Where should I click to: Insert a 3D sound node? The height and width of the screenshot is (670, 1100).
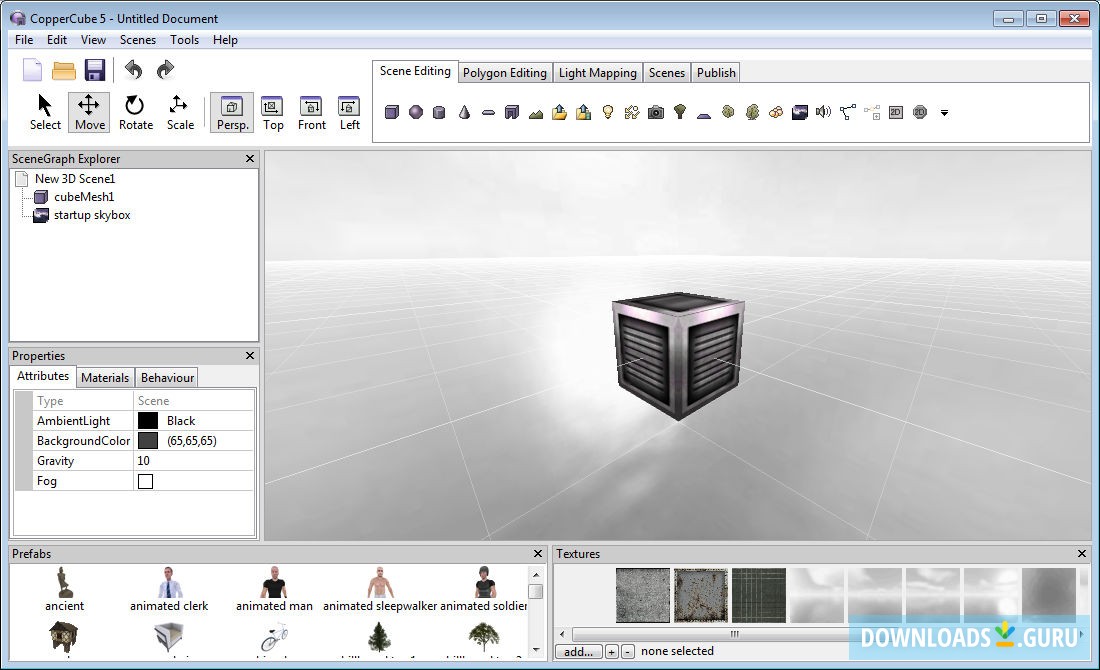(x=823, y=113)
